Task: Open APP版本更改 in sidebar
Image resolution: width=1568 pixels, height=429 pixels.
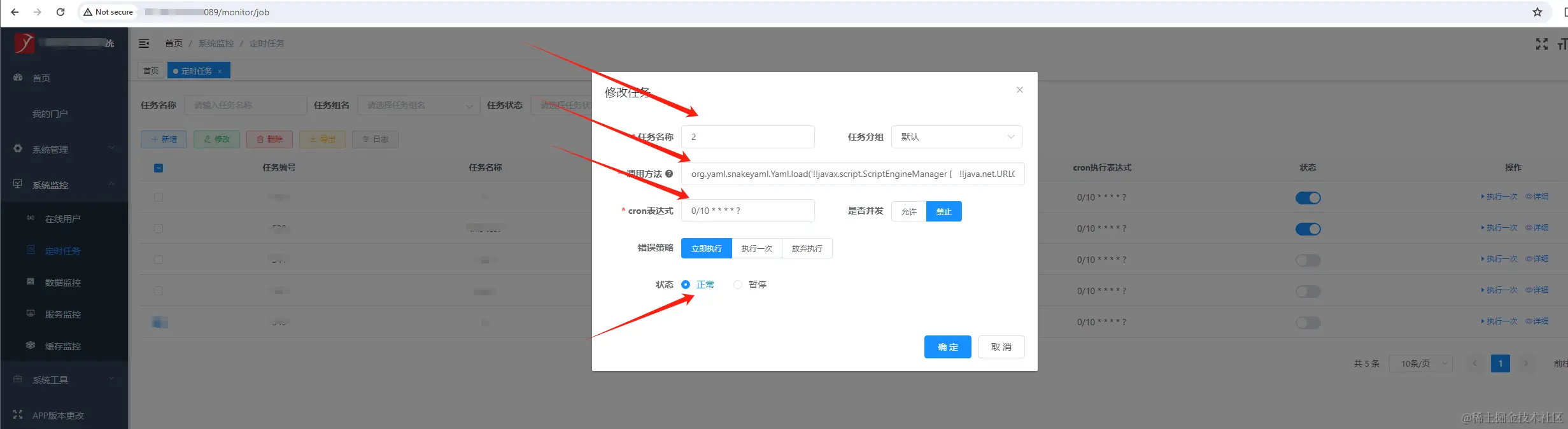Action: coord(58,415)
